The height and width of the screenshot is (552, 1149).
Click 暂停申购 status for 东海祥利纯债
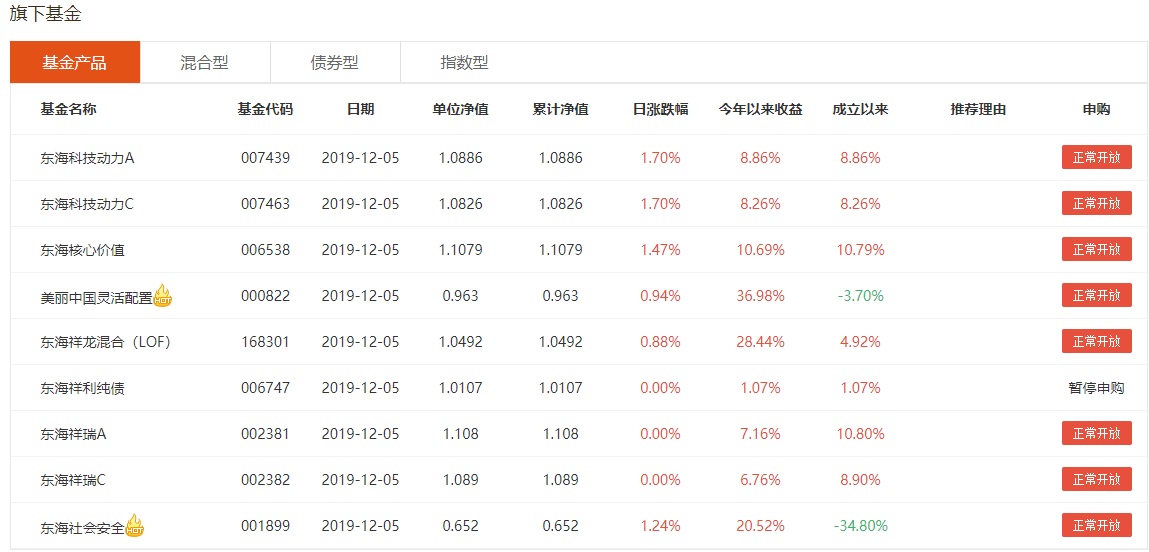click(1096, 388)
